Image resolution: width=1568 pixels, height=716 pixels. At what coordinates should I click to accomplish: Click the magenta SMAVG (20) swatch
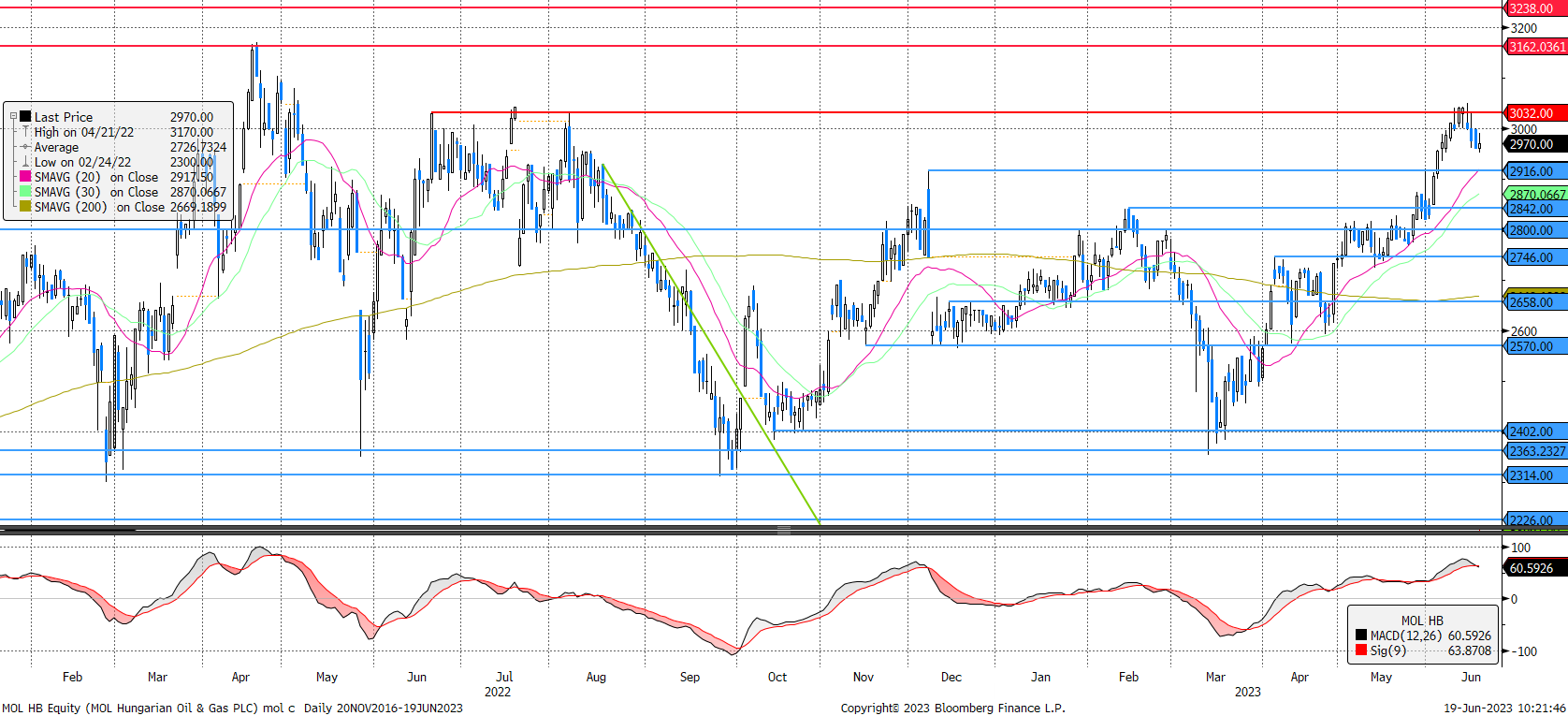tap(25, 177)
